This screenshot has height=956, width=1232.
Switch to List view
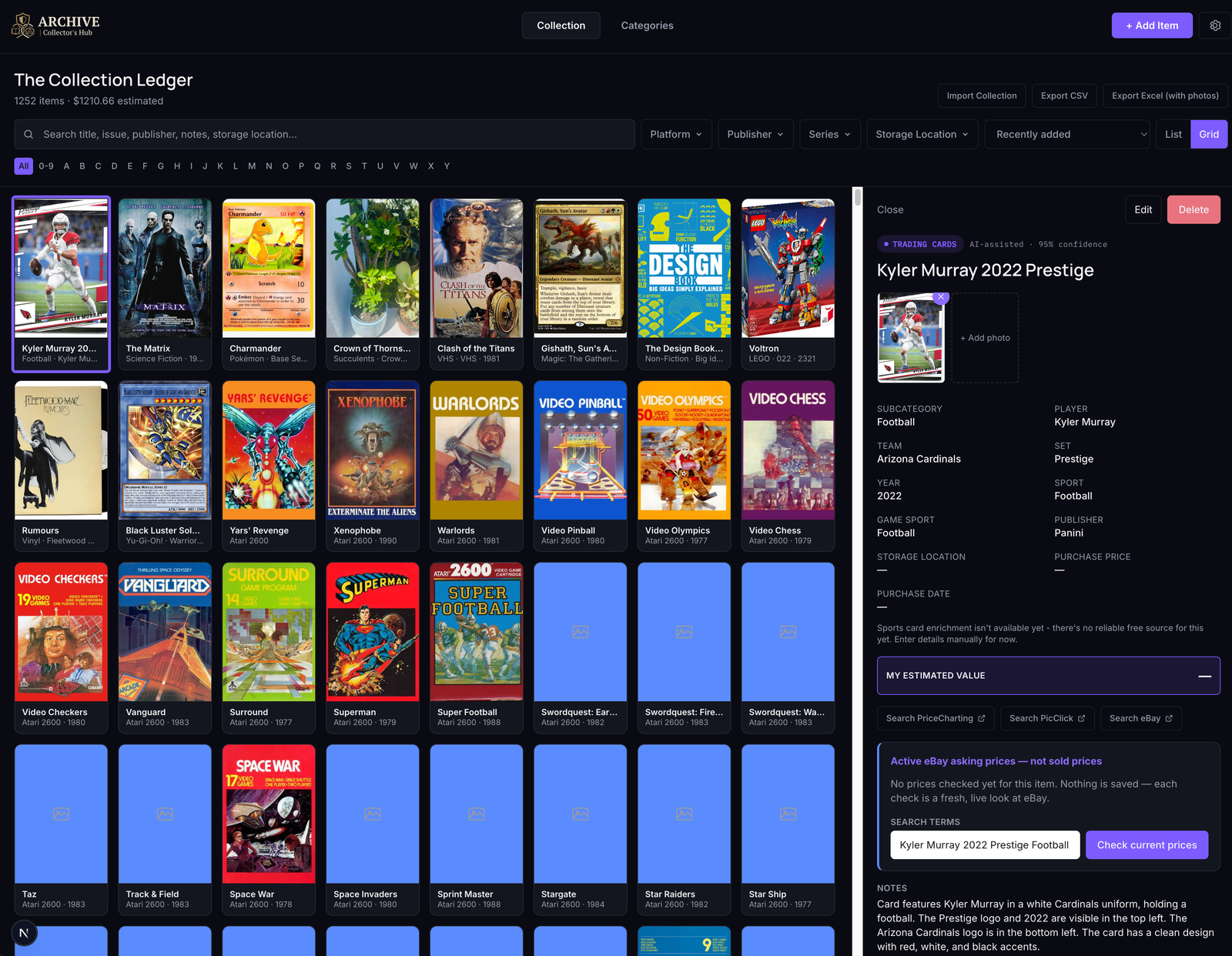tap(1173, 134)
